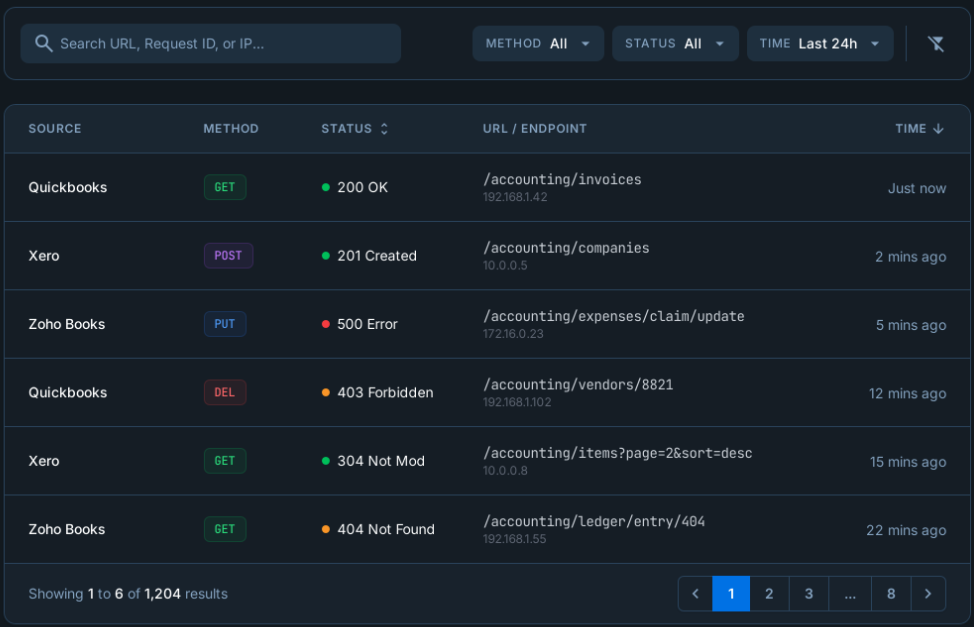The image size is (974, 627).
Task: Select the GET badge on the Quickbooks invoices row
Action: [224, 187]
